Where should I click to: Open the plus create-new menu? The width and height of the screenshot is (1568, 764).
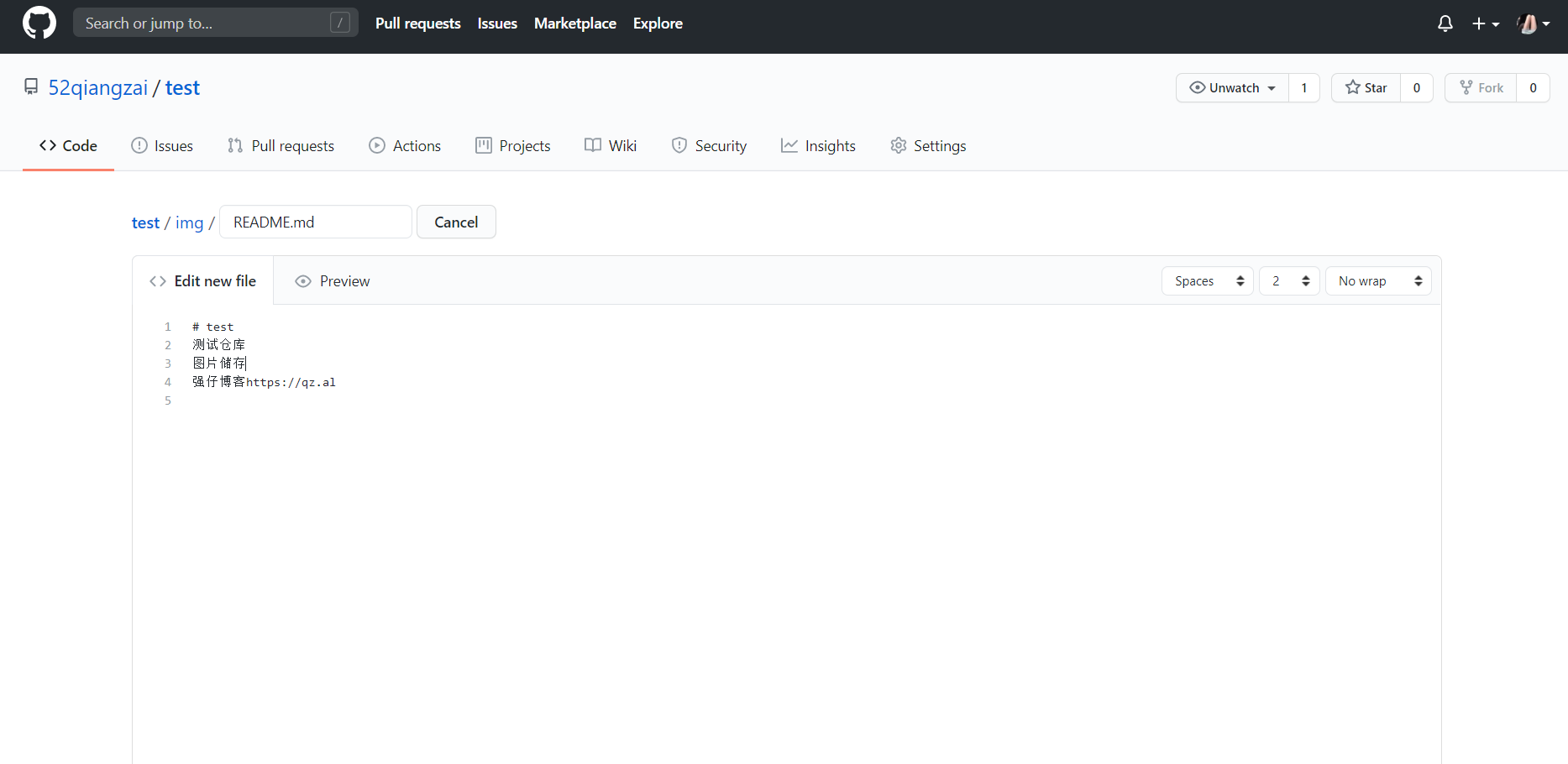pos(1485,24)
